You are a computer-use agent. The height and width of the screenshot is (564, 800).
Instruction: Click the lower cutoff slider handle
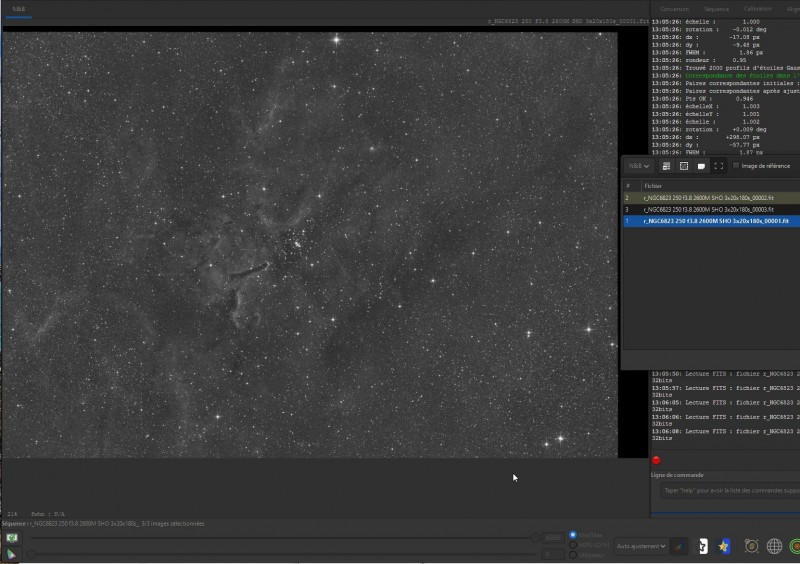click(32, 554)
